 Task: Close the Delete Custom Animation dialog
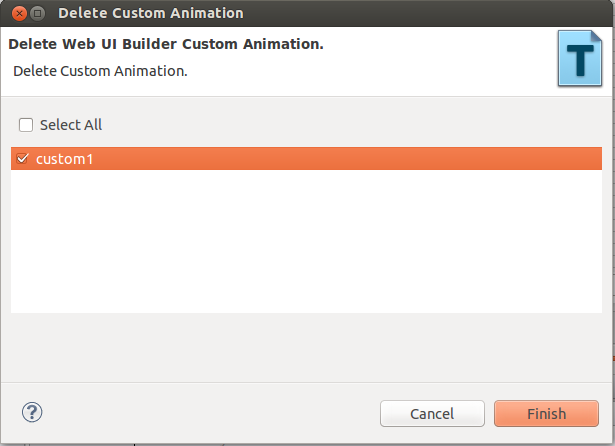click(14, 14)
